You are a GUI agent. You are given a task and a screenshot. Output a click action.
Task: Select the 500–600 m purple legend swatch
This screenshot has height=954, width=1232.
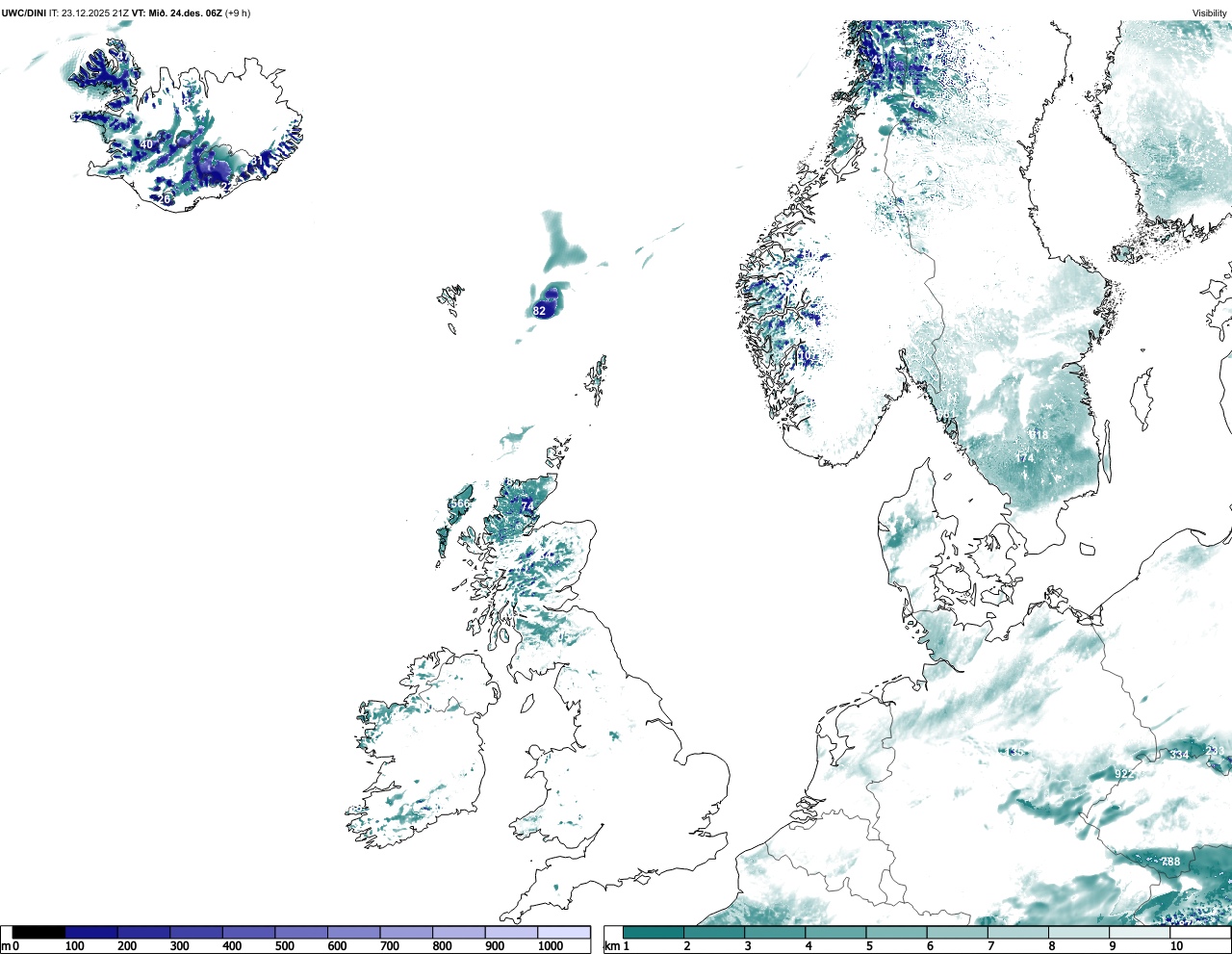(x=301, y=932)
